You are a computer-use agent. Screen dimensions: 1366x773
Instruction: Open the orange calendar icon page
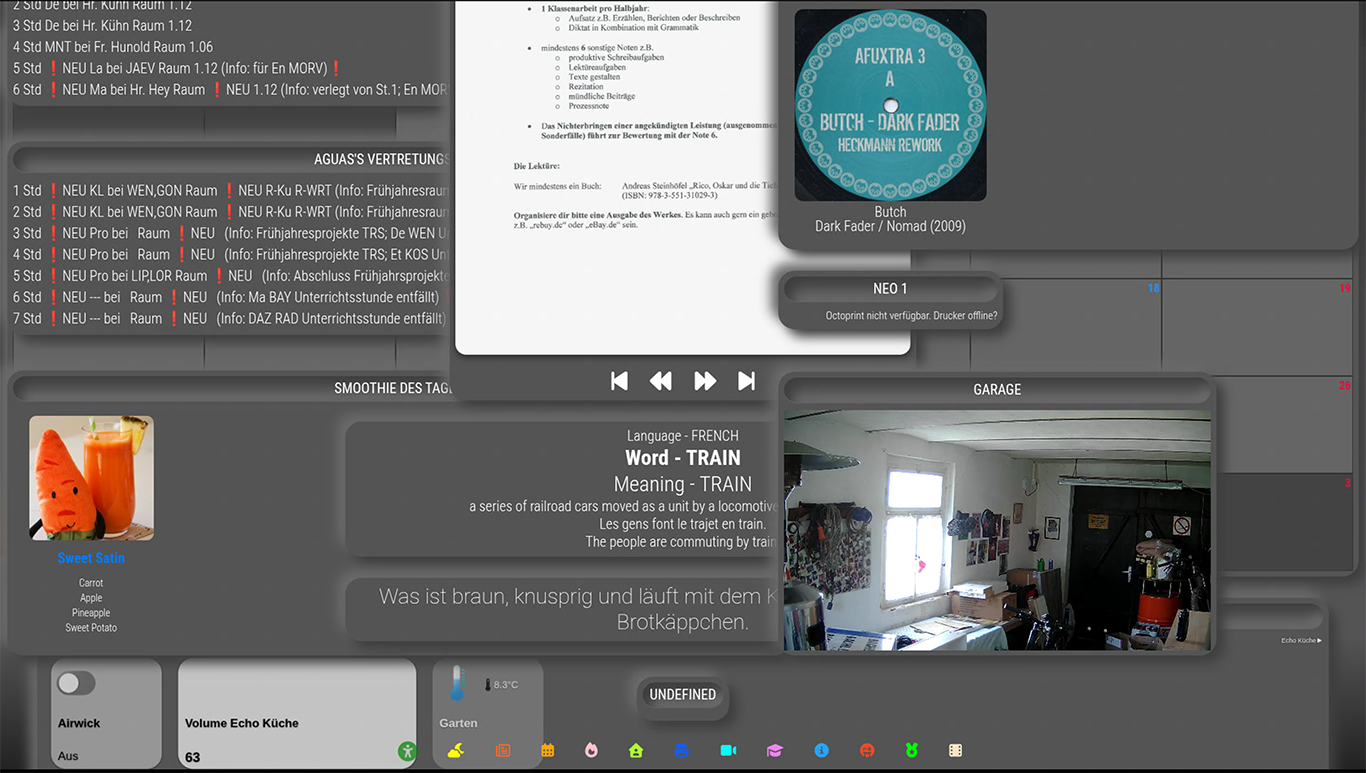(x=548, y=750)
